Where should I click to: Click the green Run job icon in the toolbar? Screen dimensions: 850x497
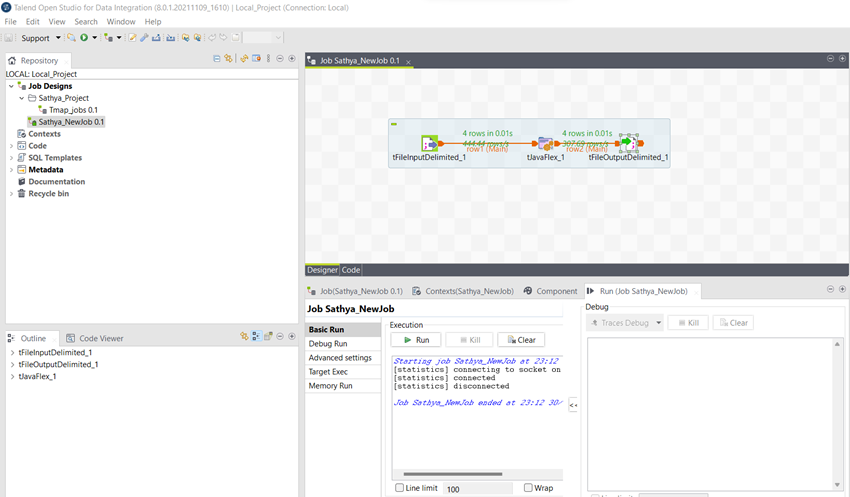84,37
